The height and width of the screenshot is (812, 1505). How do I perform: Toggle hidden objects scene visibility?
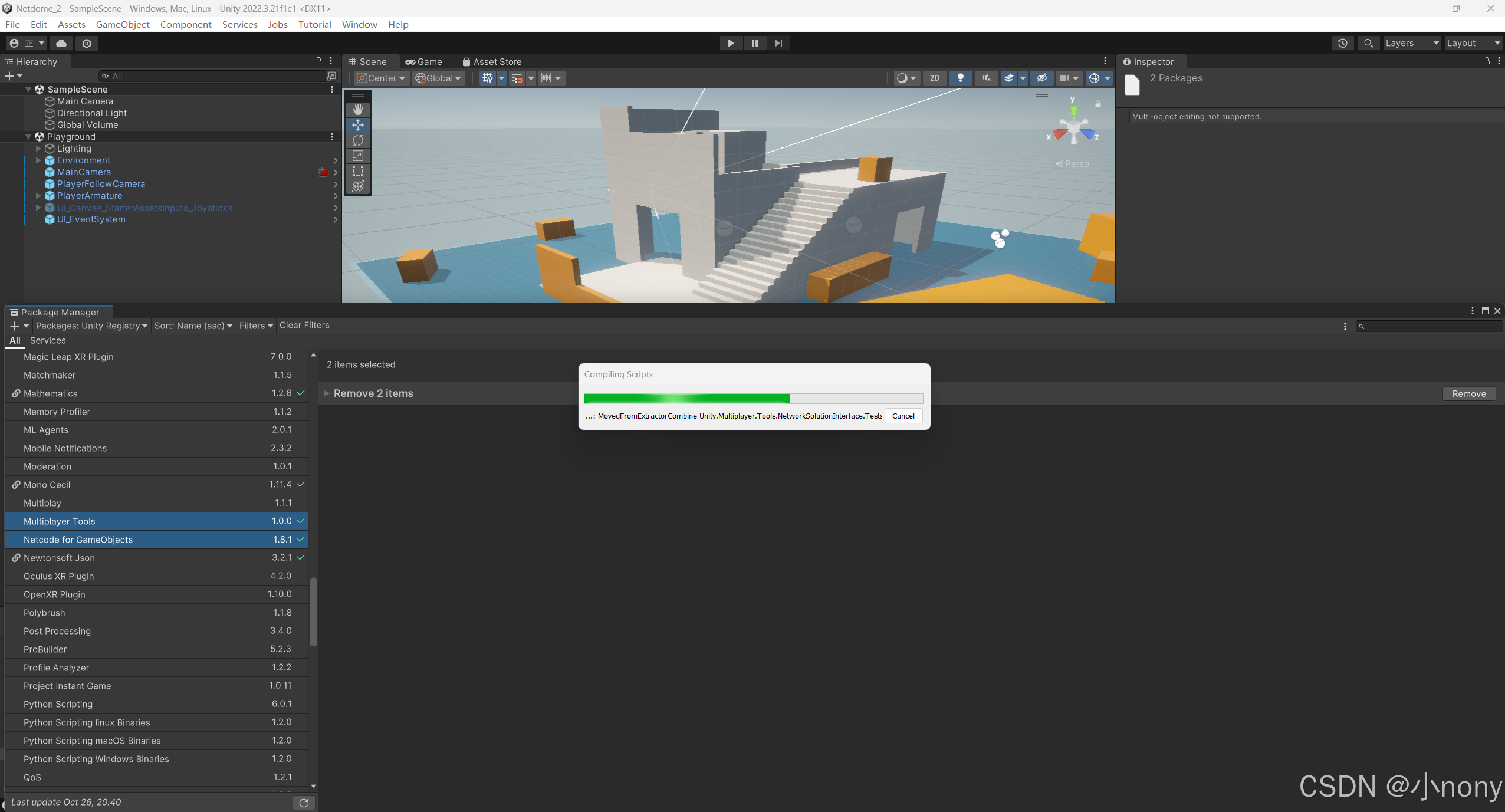[x=1042, y=78]
